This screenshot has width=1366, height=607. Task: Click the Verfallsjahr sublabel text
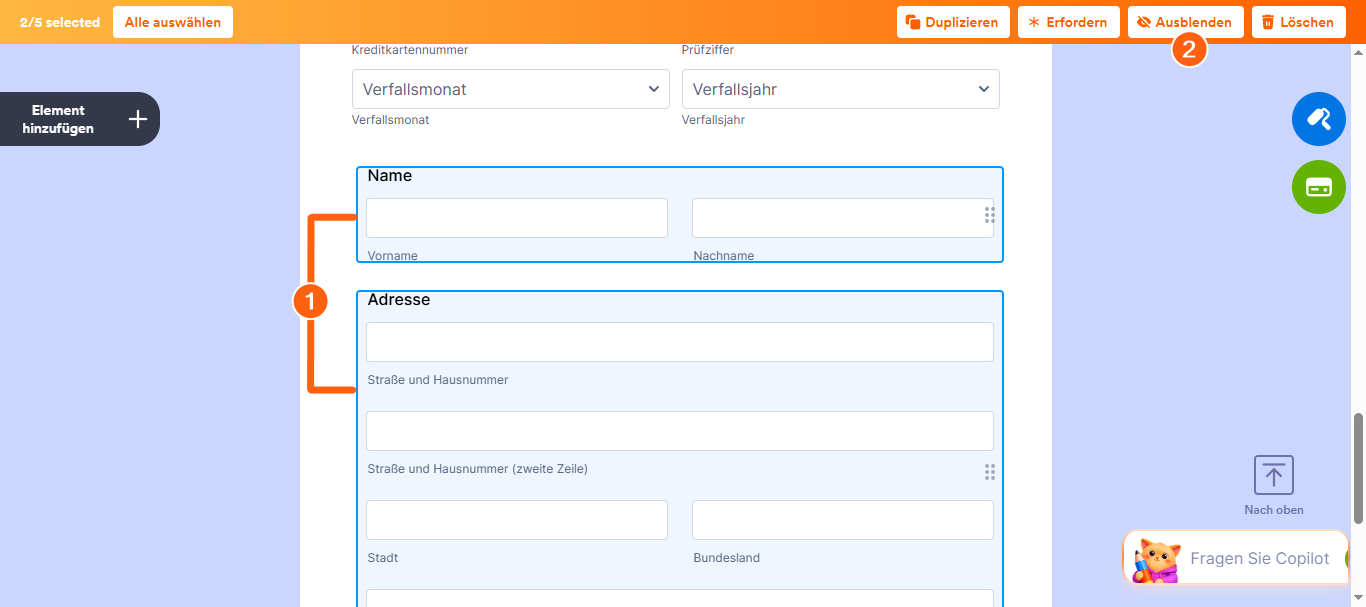[x=714, y=120]
